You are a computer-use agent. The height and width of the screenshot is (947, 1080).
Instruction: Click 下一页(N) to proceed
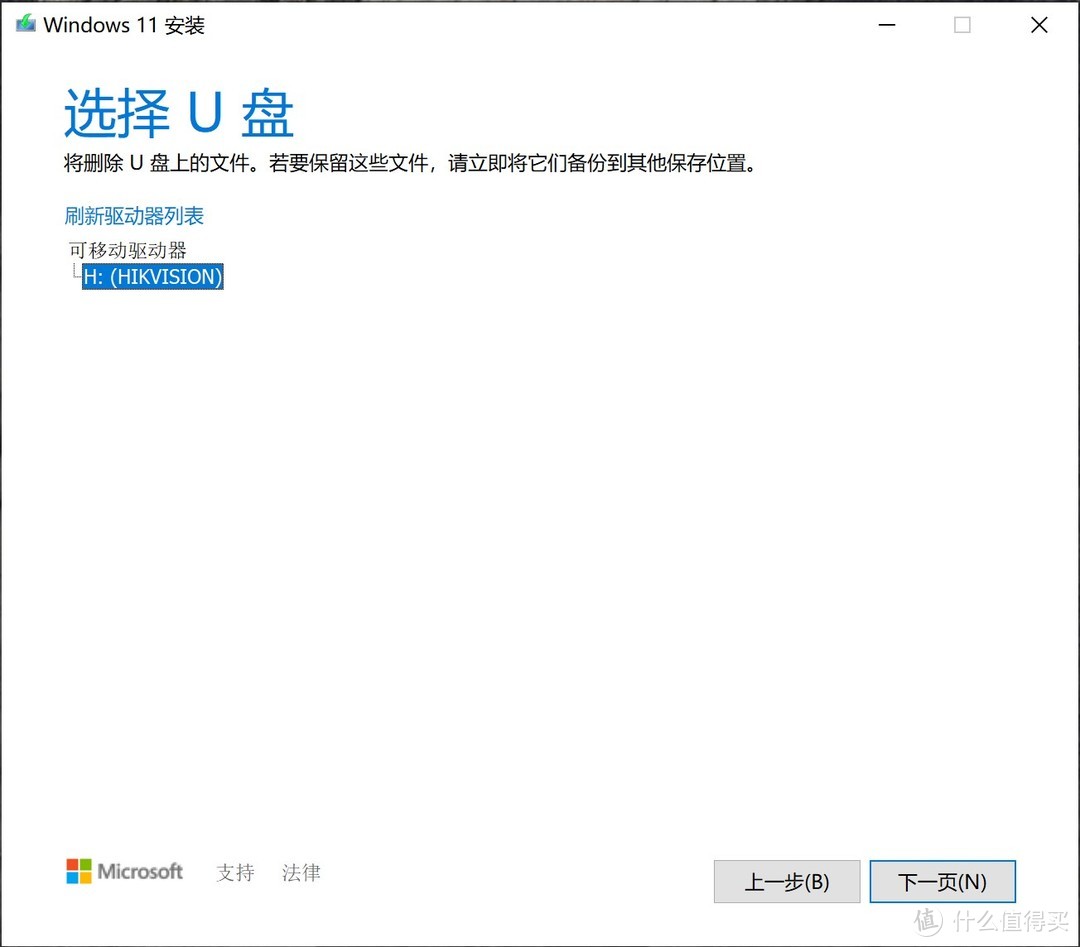click(x=942, y=881)
